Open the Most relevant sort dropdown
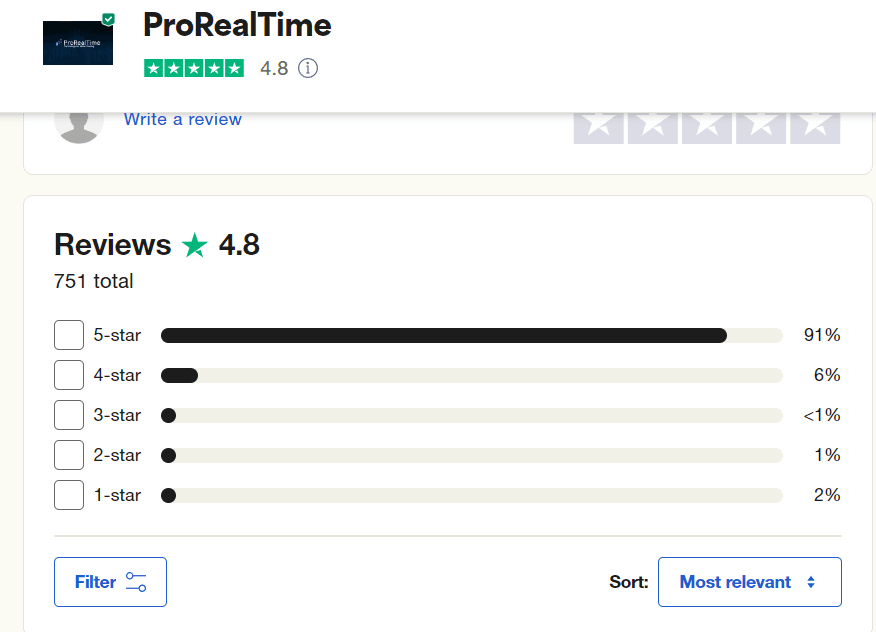The width and height of the screenshot is (876, 632). point(749,582)
